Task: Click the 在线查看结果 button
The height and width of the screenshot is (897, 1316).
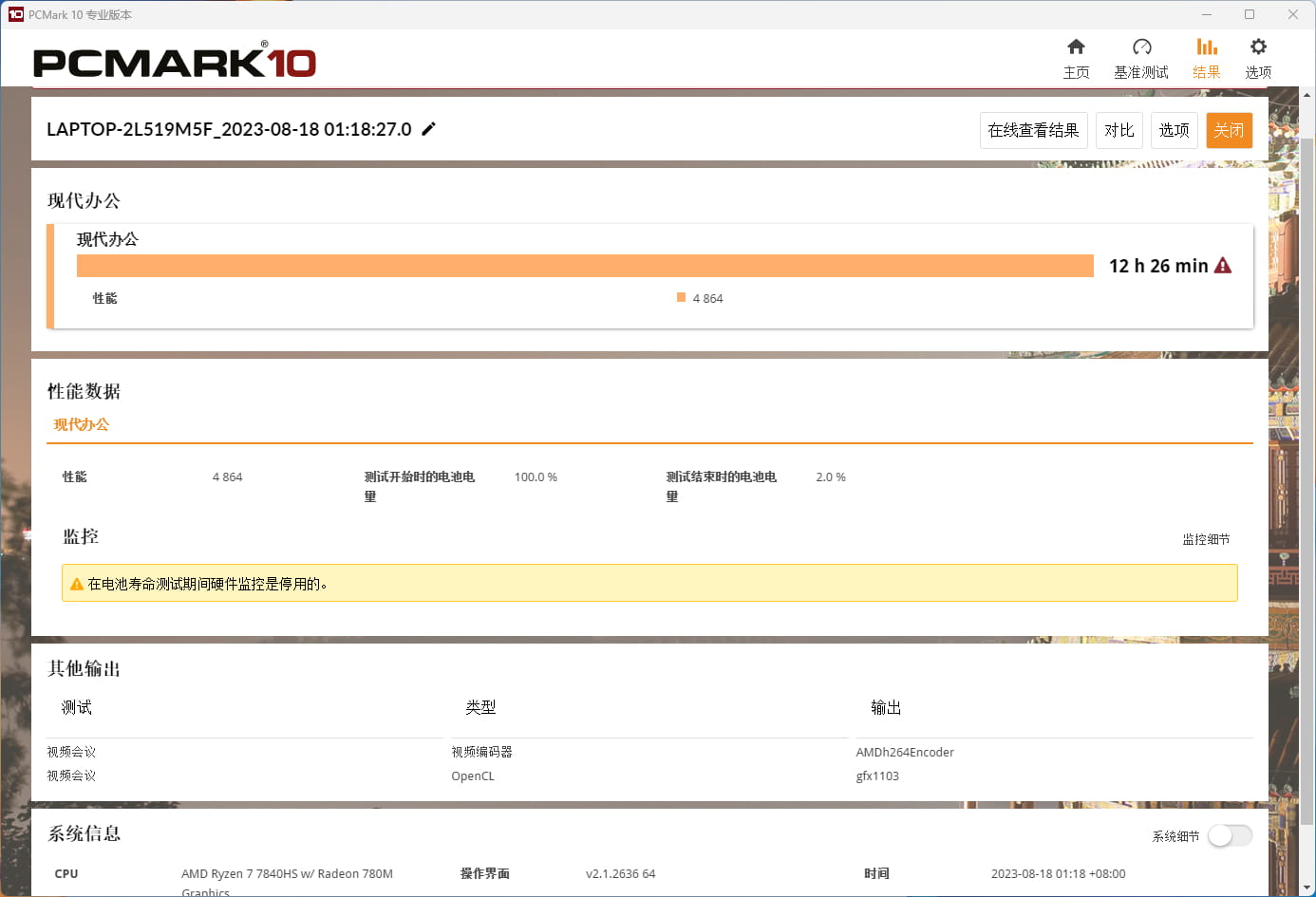Action: point(1033,130)
